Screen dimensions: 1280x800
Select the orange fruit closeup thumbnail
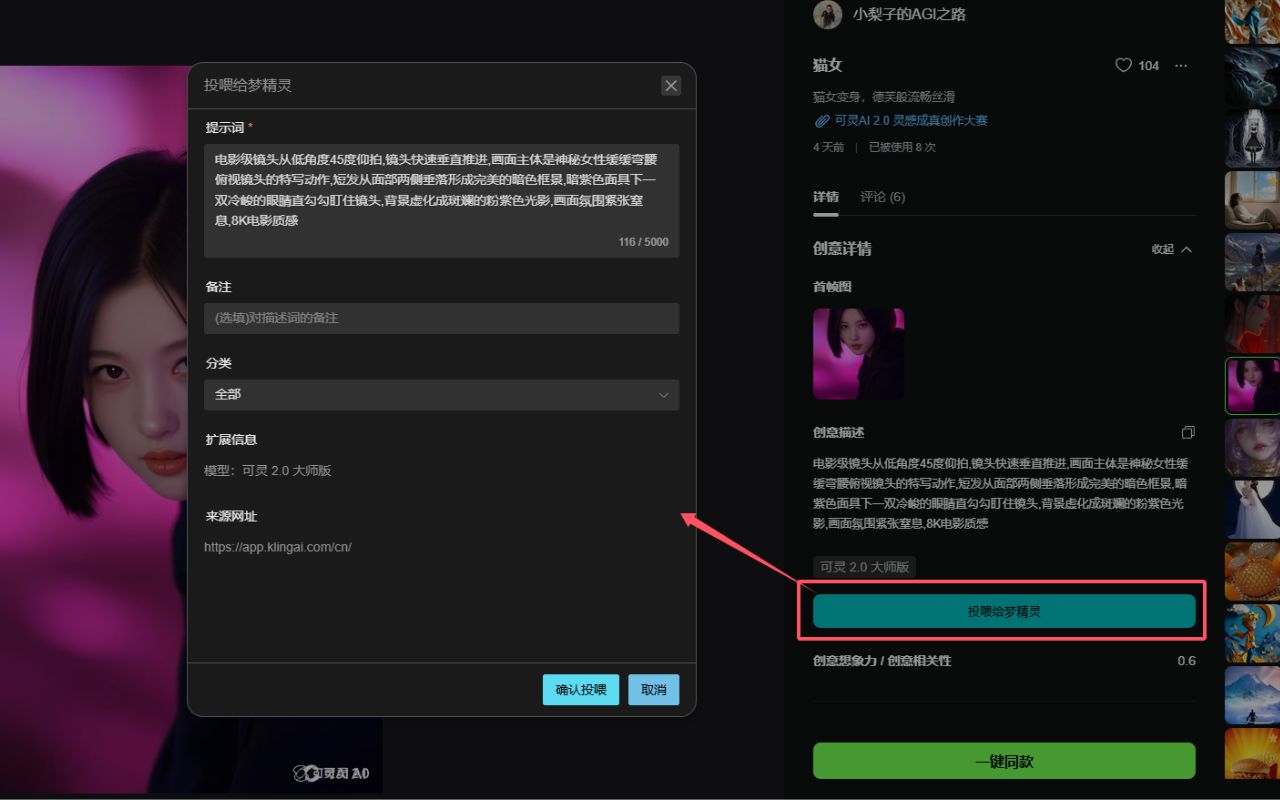coord(1252,571)
